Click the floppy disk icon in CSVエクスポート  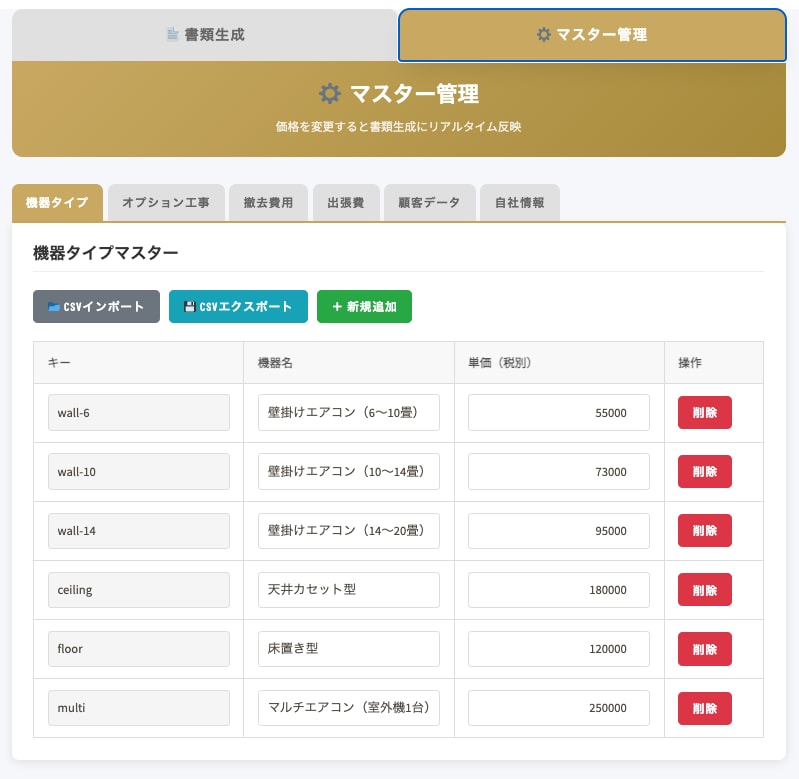pos(190,307)
